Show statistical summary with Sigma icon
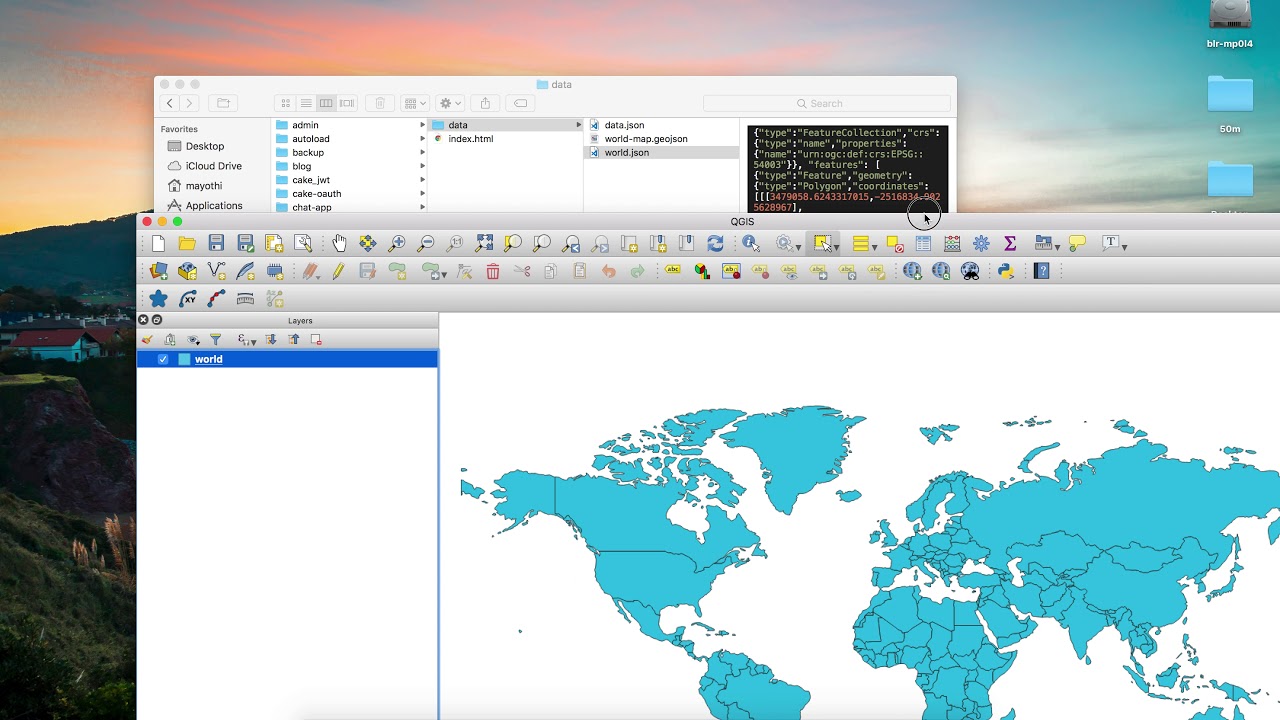Screen dimensions: 1280x720 pos(1010,243)
